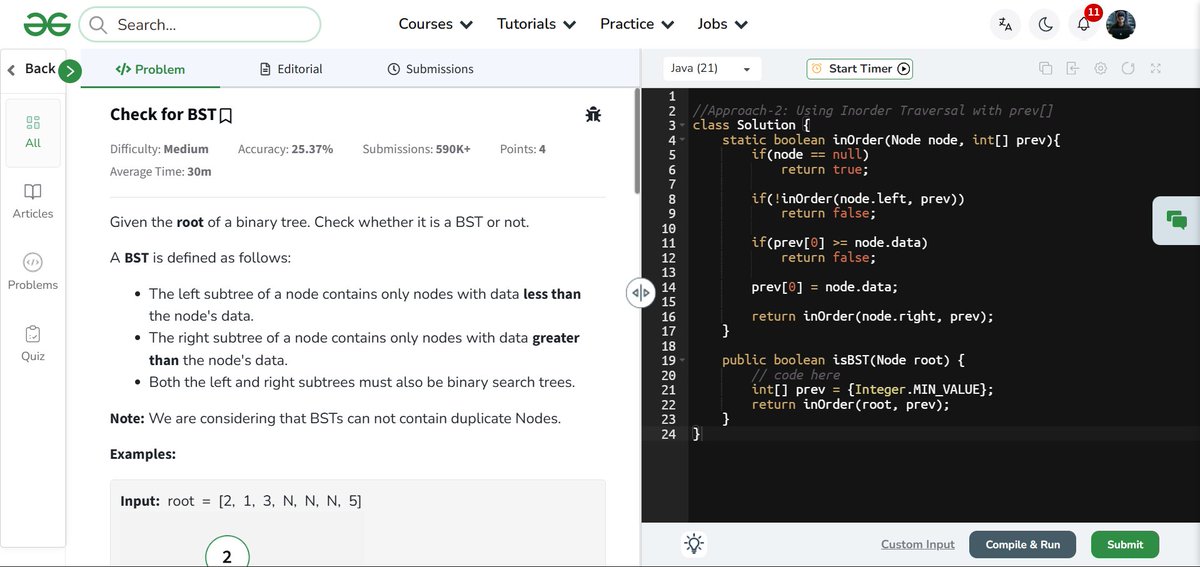Expand the Jobs menu
Image resolution: width=1200 pixels, height=567 pixels.
(x=723, y=24)
